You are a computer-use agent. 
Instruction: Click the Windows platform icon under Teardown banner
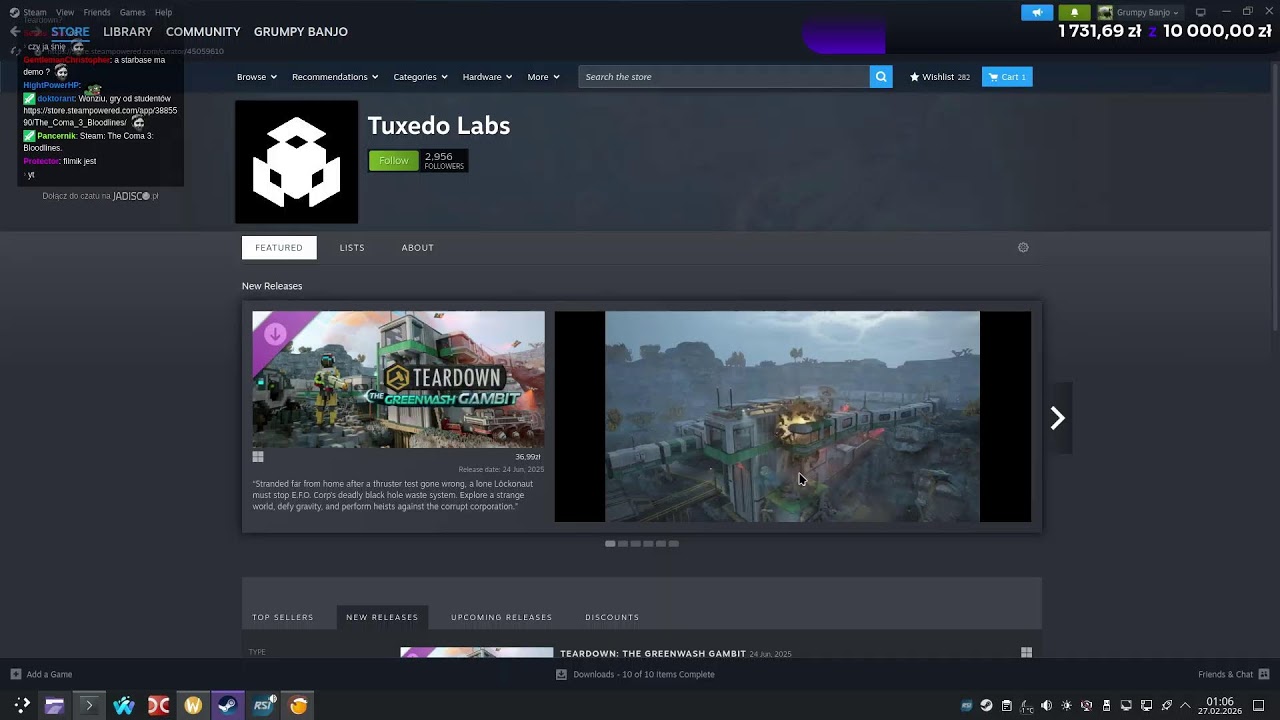pyautogui.click(x=258, y=457)
